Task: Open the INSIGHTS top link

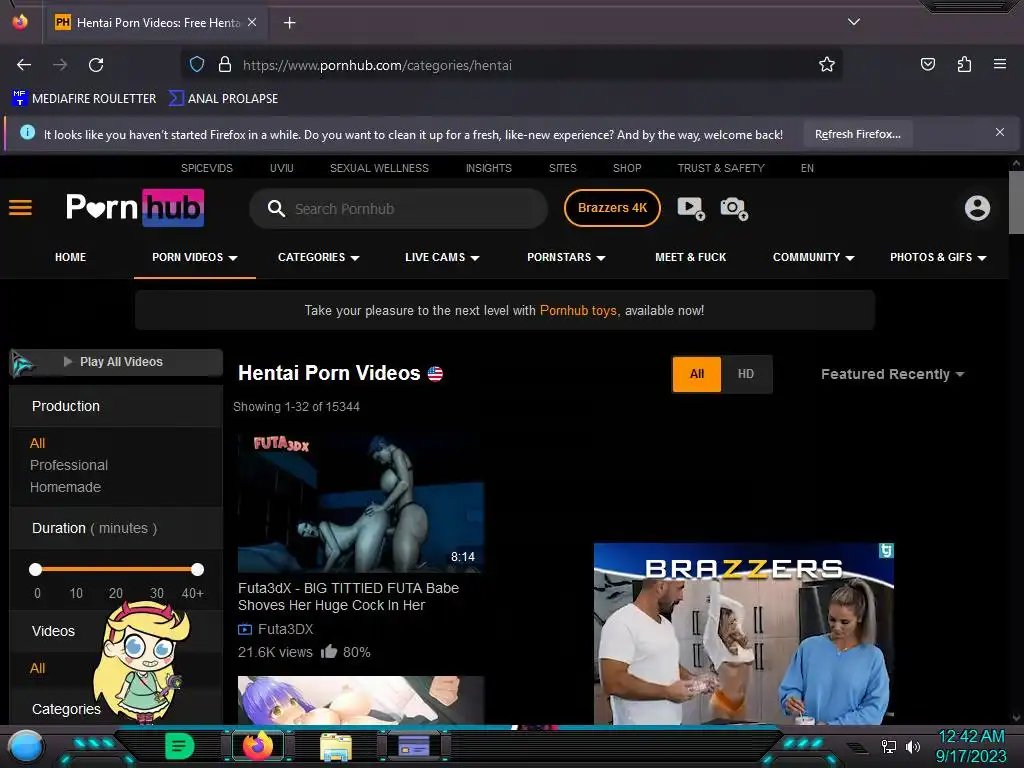Action: pyautogui.click(x=488, y=168)
